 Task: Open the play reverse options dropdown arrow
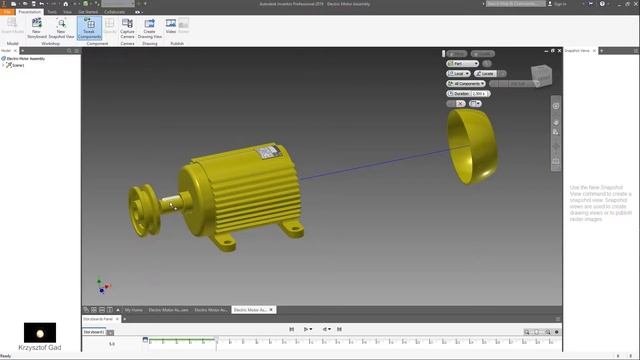(x=329, y=329)
